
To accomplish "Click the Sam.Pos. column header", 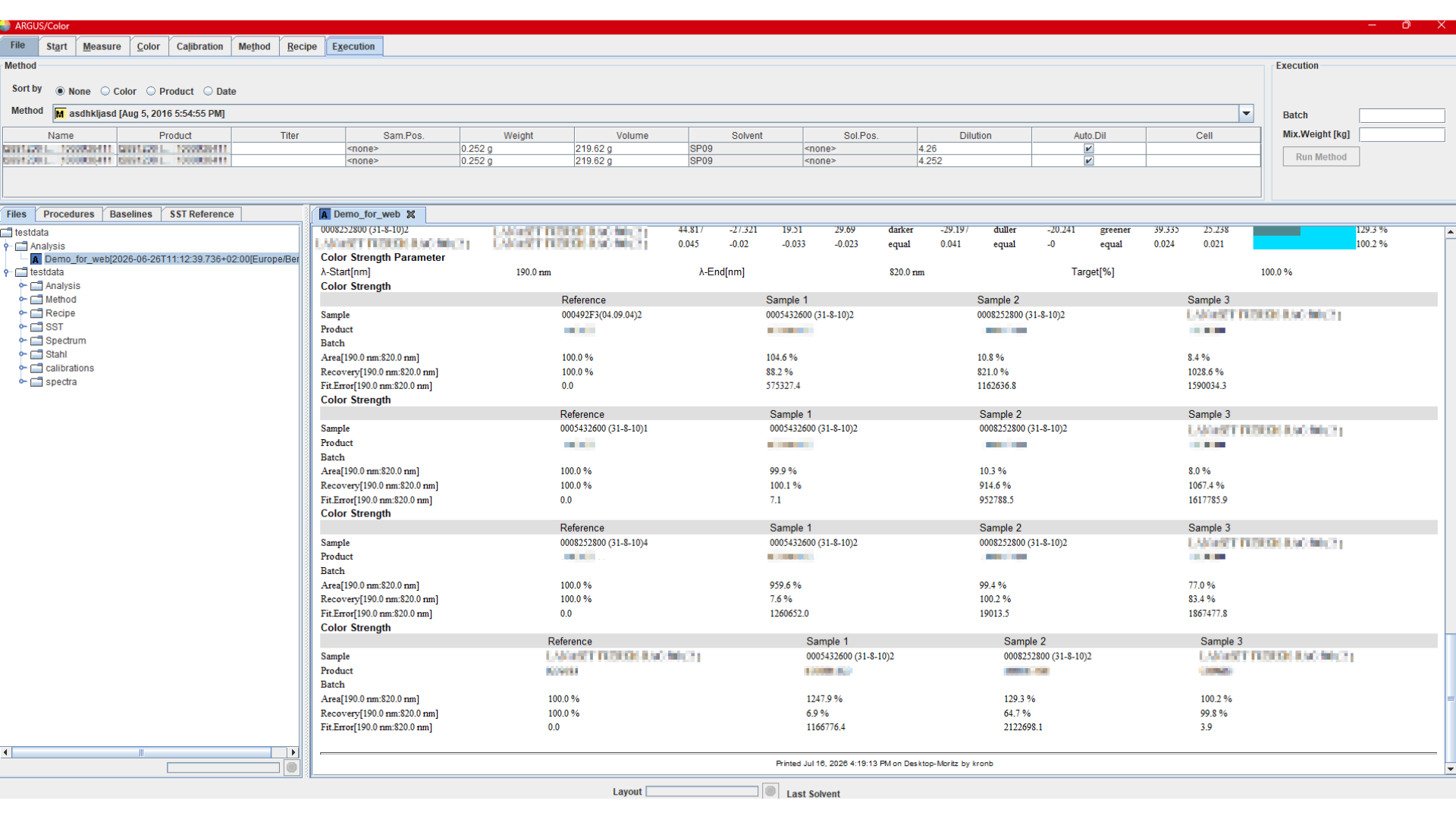I will click(403, 136).
